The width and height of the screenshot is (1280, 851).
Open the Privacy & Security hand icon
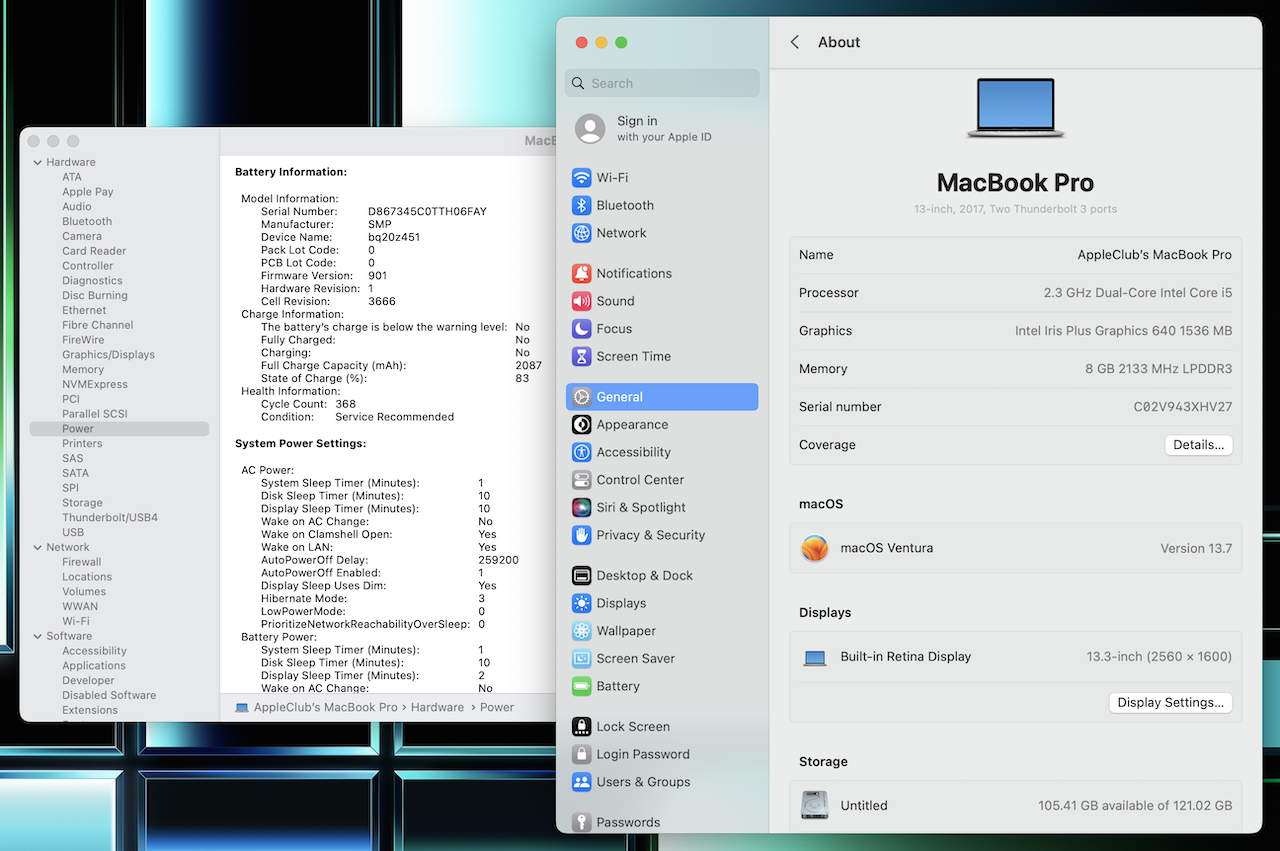coord(581,535)
